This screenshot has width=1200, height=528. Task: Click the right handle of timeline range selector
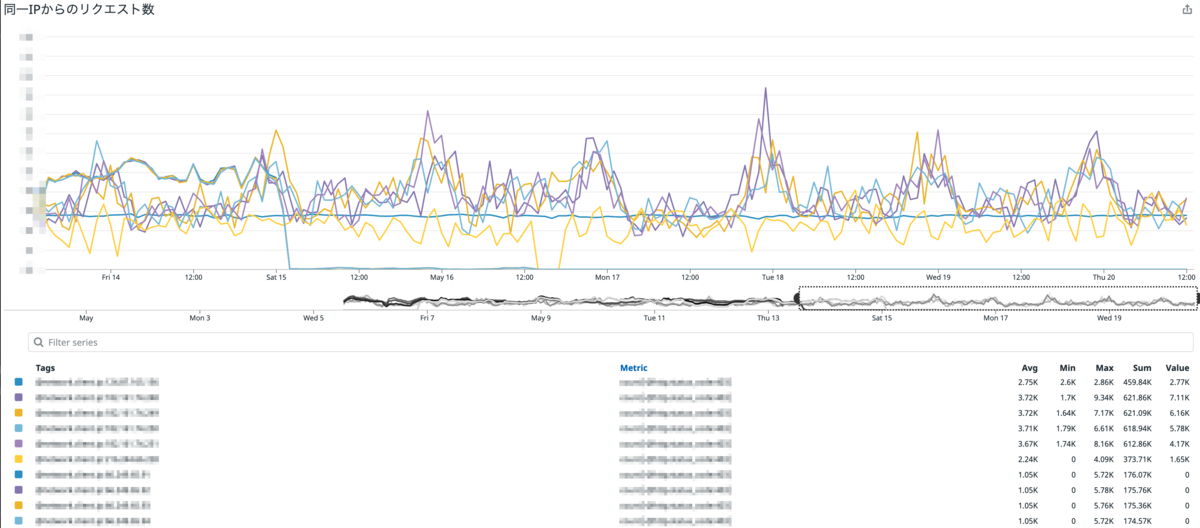point(1197,298)
